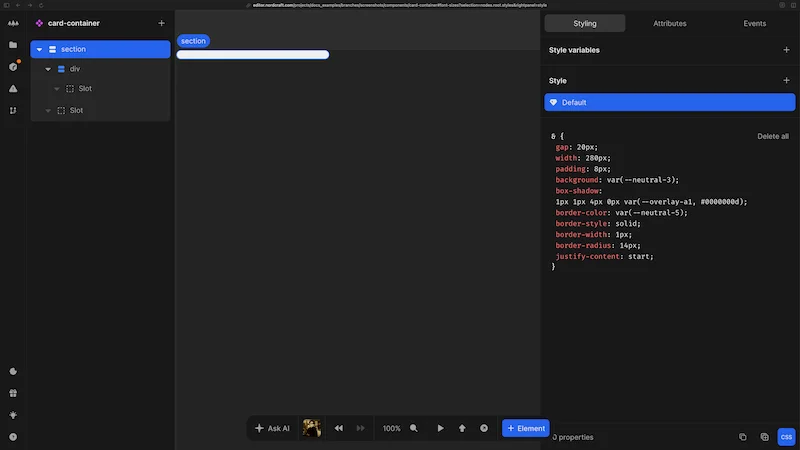Click the justify-content: start line
800x450 pixels.
pyautogui.click(x=604, y=256)
